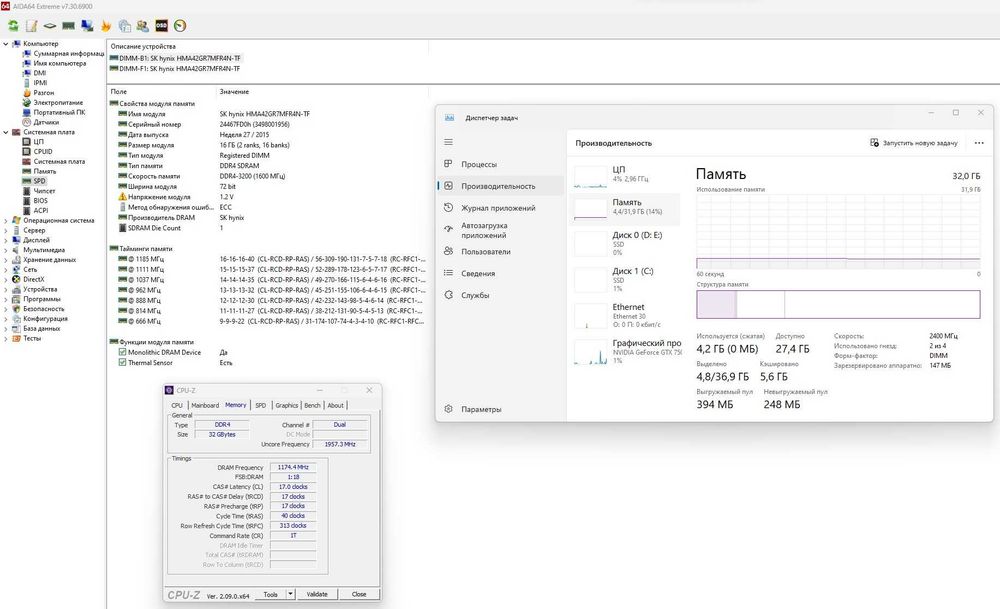Viewport: 1000px width, 609px height.
Task: Click the computer monitor icon in AIDA64 toolbar
Action: (87, 26)
